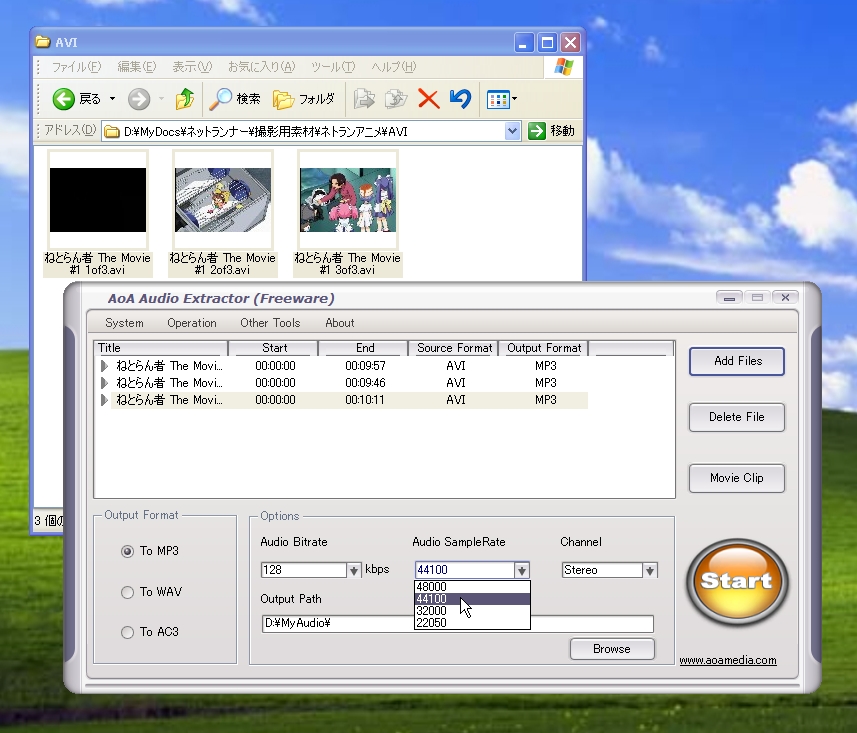Open the お気に入り(A) menu in Explorer
The width and height of the screenshot is (857, 733).
click(261, 67)
